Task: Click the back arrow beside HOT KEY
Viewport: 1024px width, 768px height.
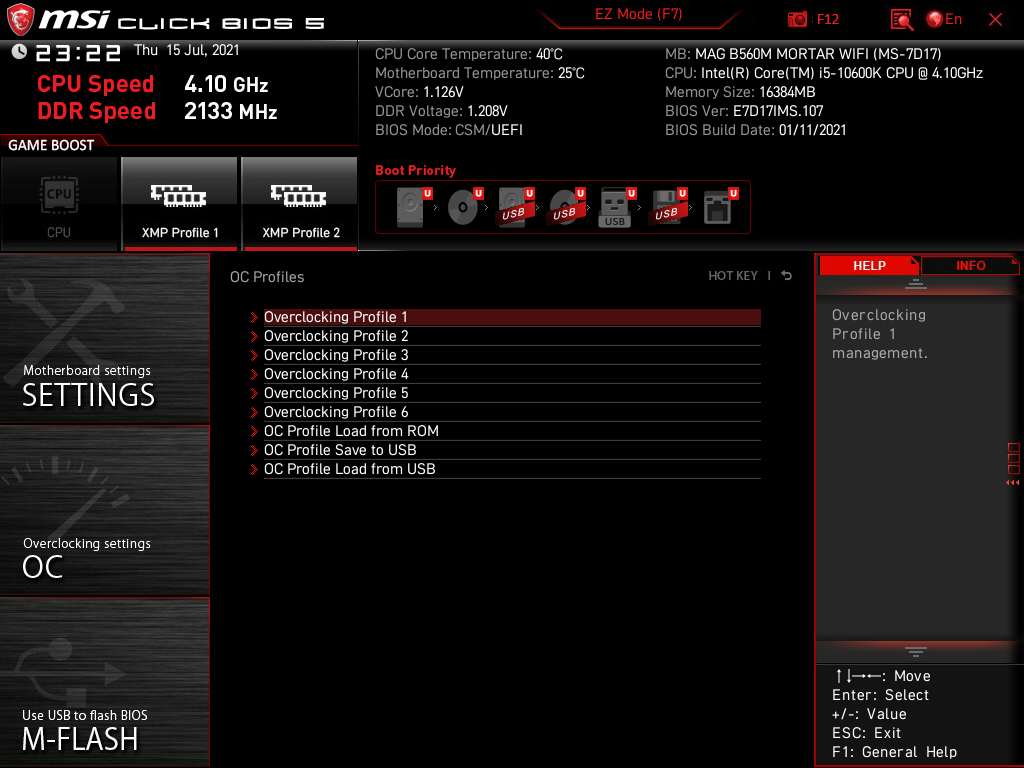Action: 787,276
